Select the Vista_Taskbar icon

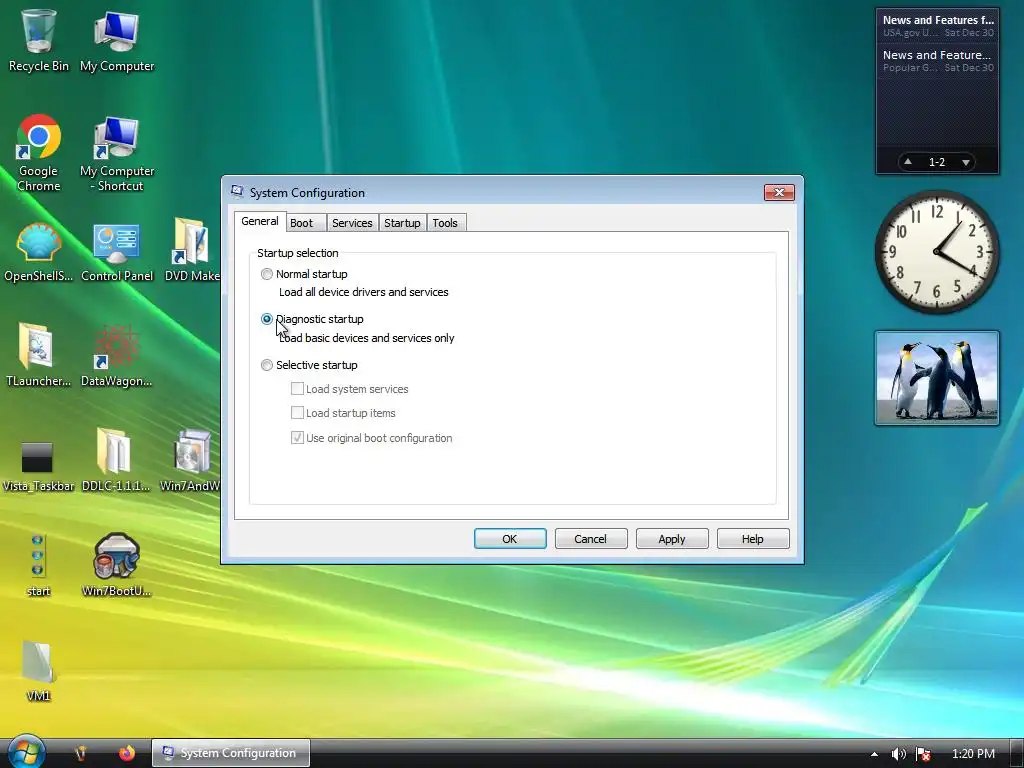[38, 465]
